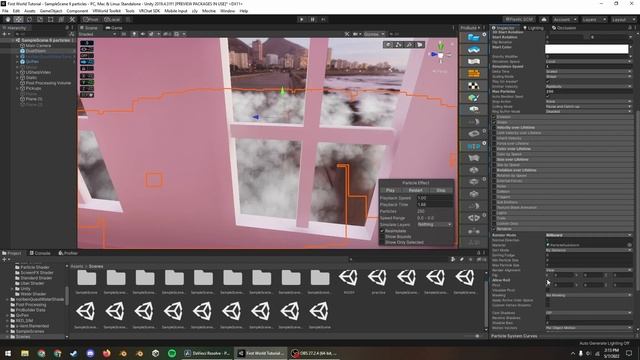Viewport: 640px width, 360px height.
Task: Open the Component menu
Action: (x=77, y=11)
